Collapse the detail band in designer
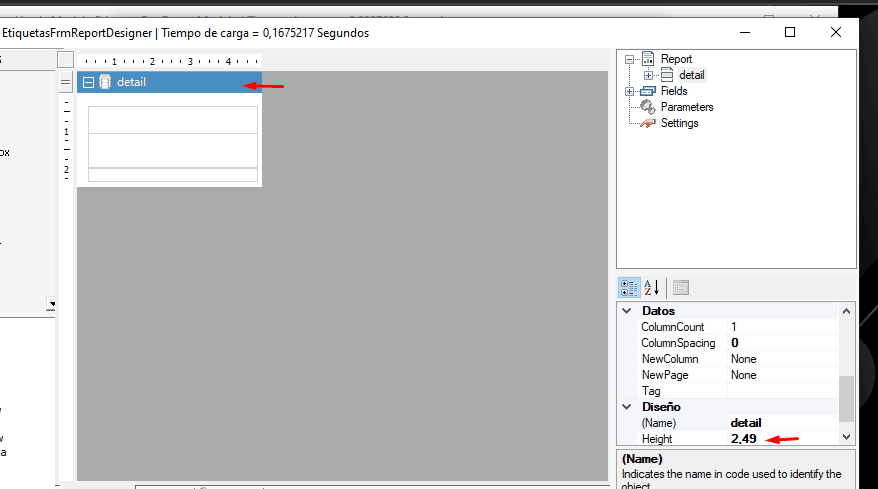The width and height of the screenshot is (878, 489). [89, 82]
